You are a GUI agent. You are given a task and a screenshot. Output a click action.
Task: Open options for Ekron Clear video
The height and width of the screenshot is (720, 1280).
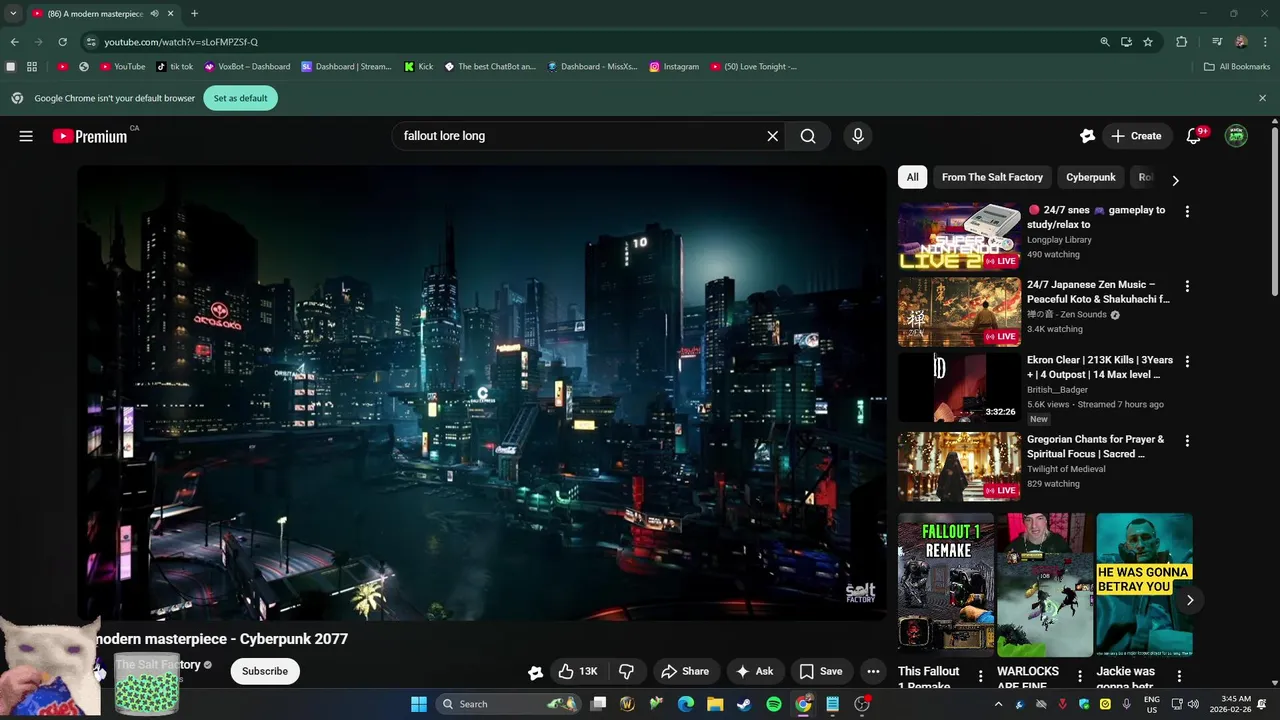click(1187, 361)
